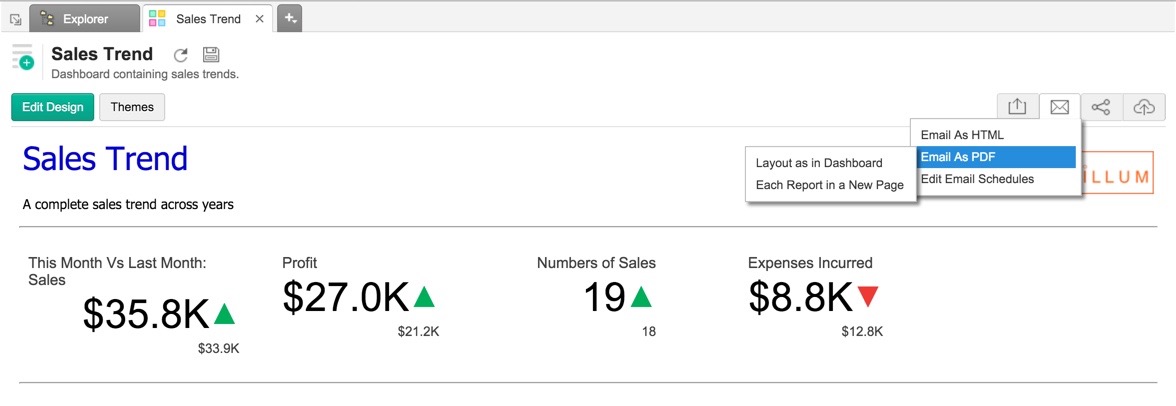Viewport: 1176px width, 406px height.
Task: Open the Export icon in toolbar
Action: point(1017,107)
